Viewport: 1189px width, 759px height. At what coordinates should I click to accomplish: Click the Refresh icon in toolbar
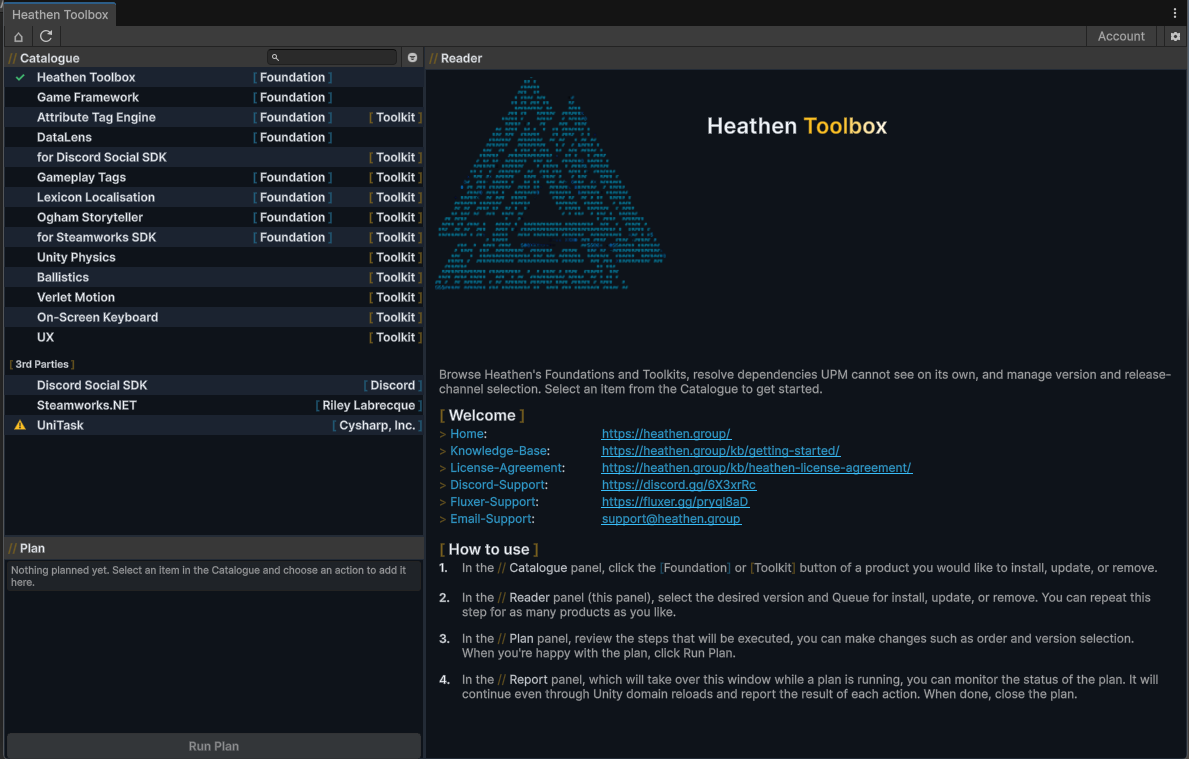[x=46, y=36]
